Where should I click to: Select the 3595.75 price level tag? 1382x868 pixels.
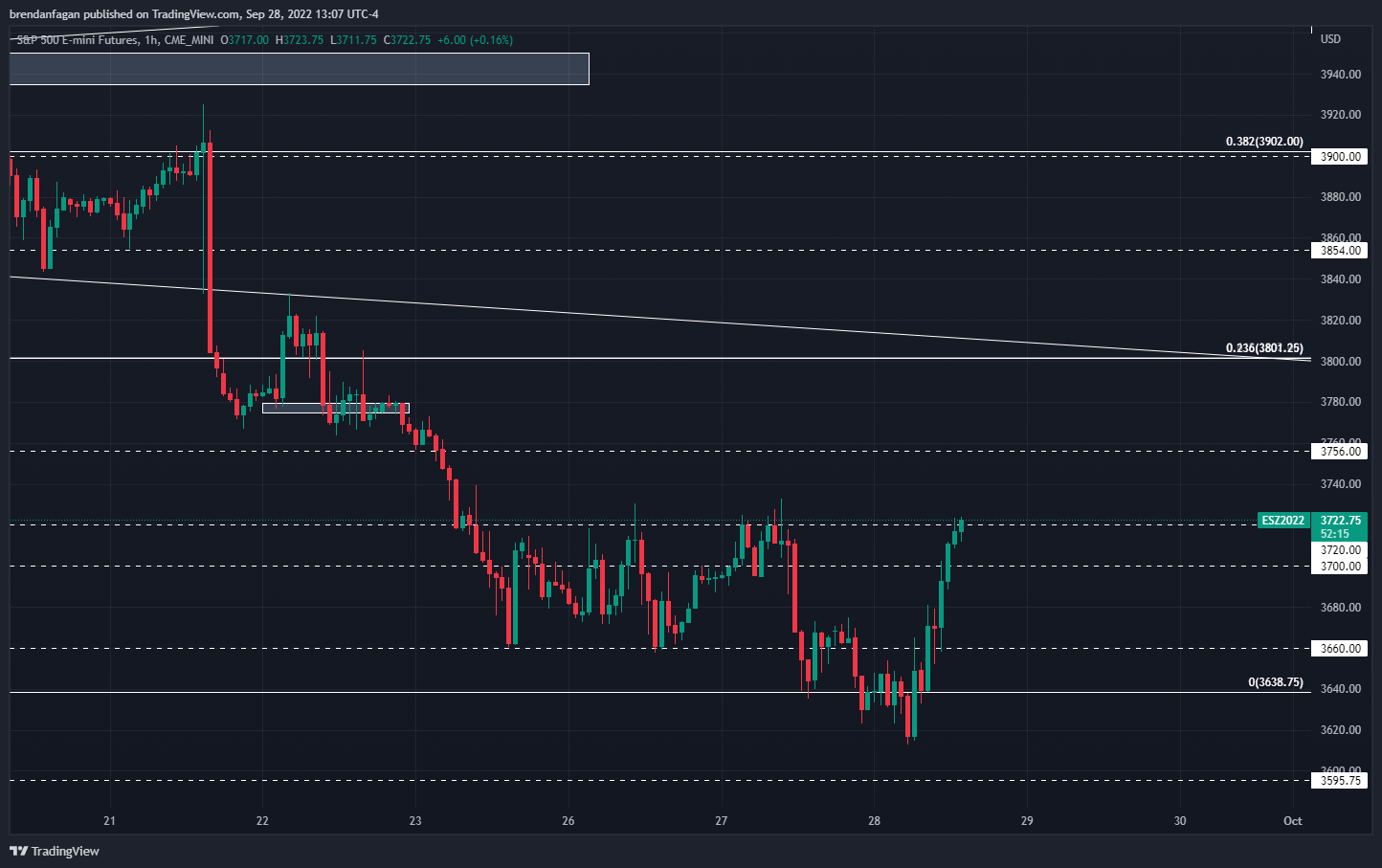[x=1340, y=781]
